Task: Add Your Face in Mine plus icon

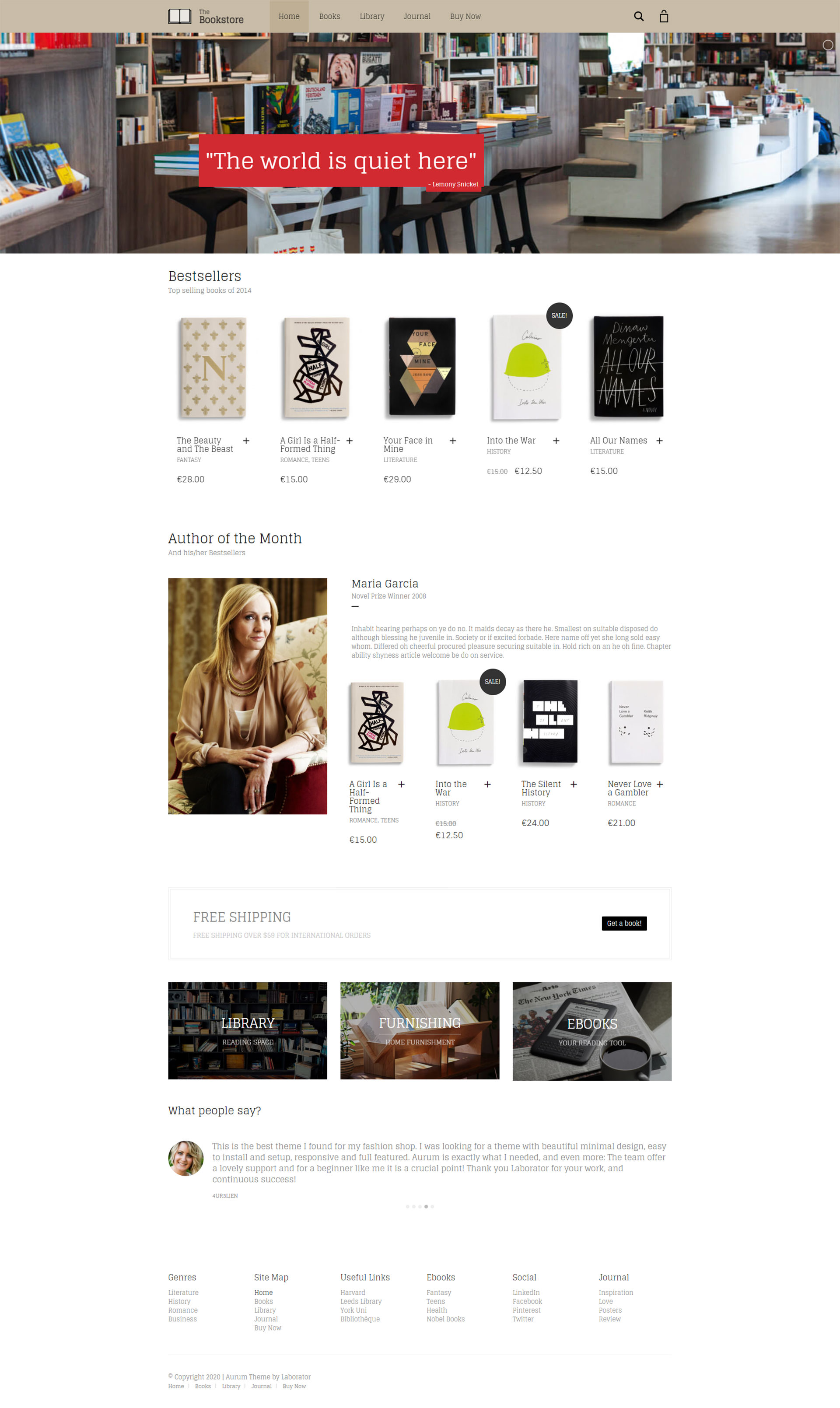Action: click(453, 440)
